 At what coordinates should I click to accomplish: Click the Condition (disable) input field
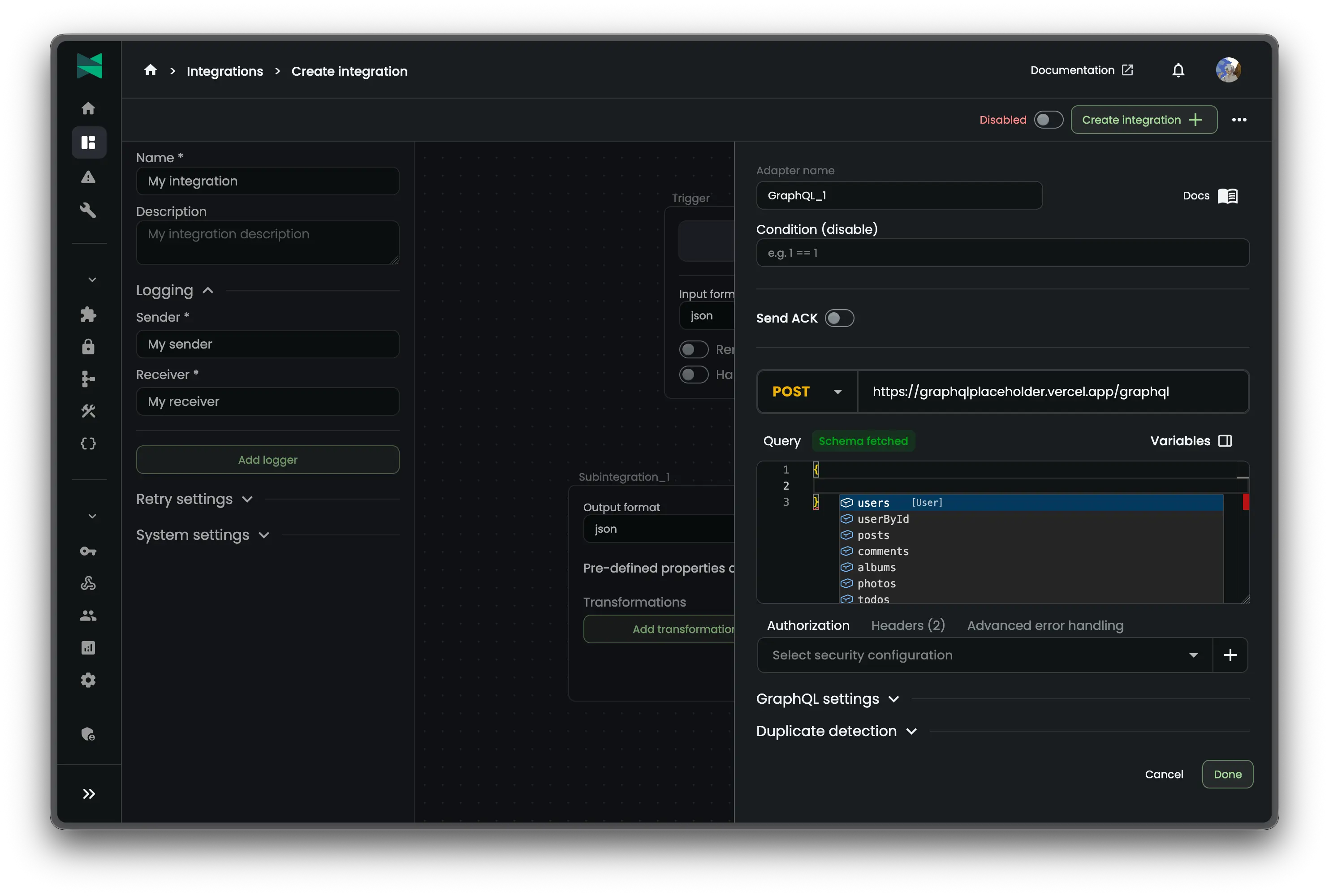click(1003, 253)
